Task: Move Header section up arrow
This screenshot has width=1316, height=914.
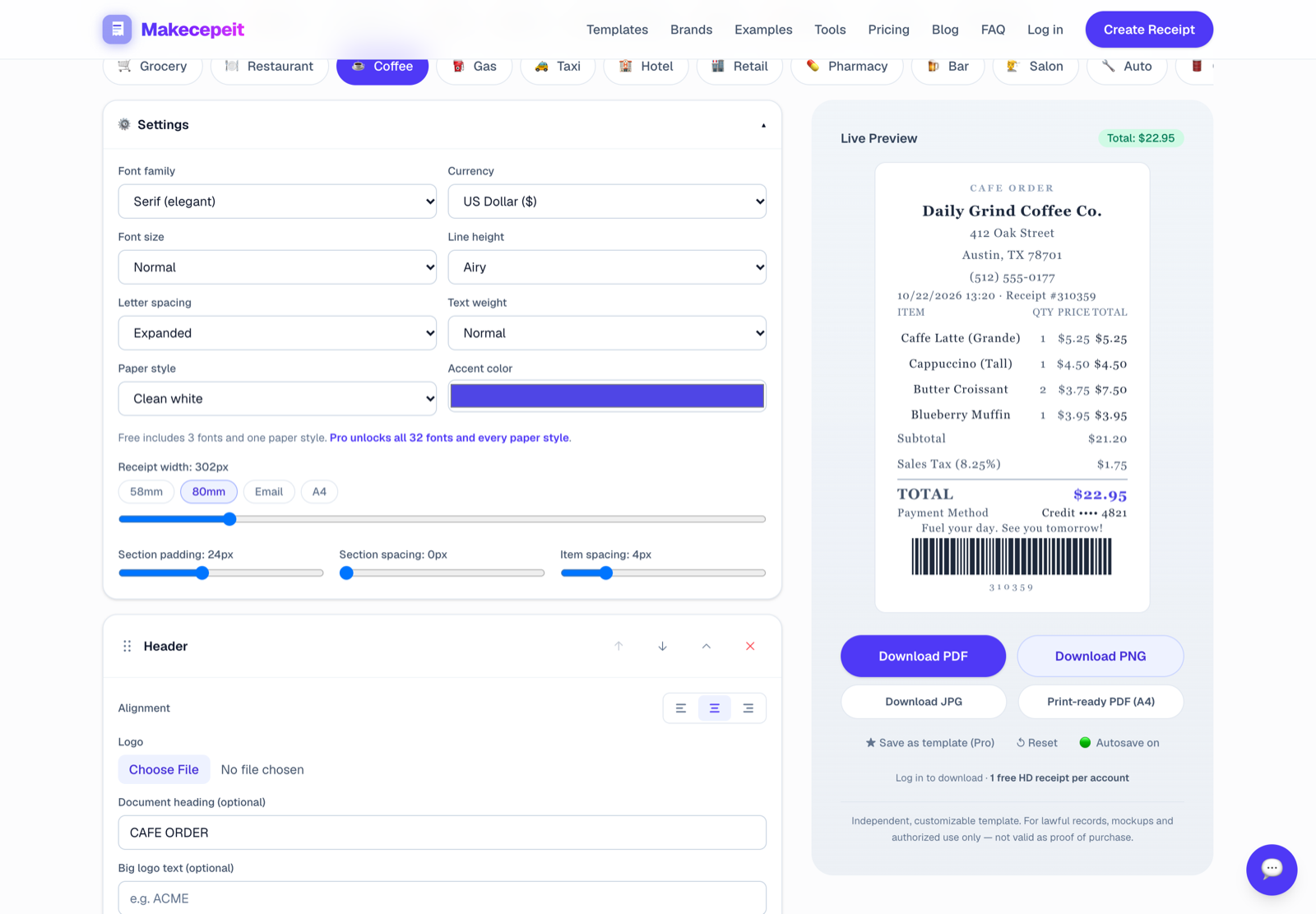Action: click(x=619, y=646)
